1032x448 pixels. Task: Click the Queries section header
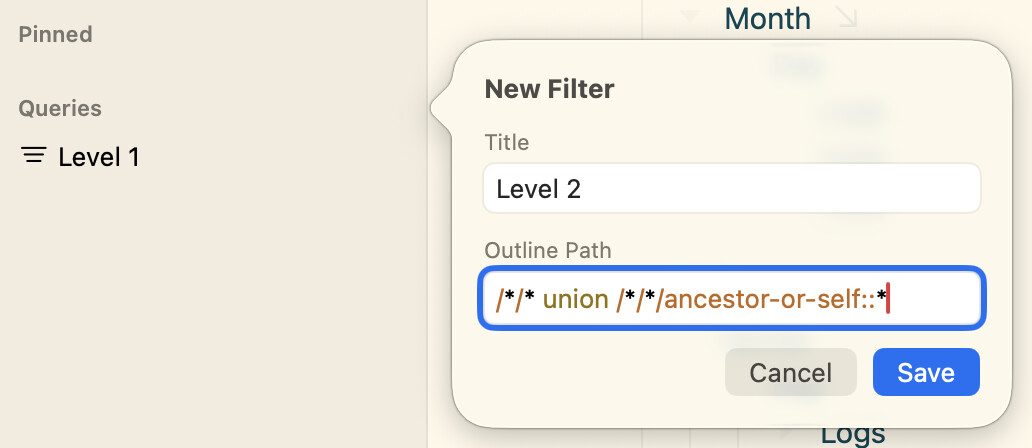(x=60, y=108)
